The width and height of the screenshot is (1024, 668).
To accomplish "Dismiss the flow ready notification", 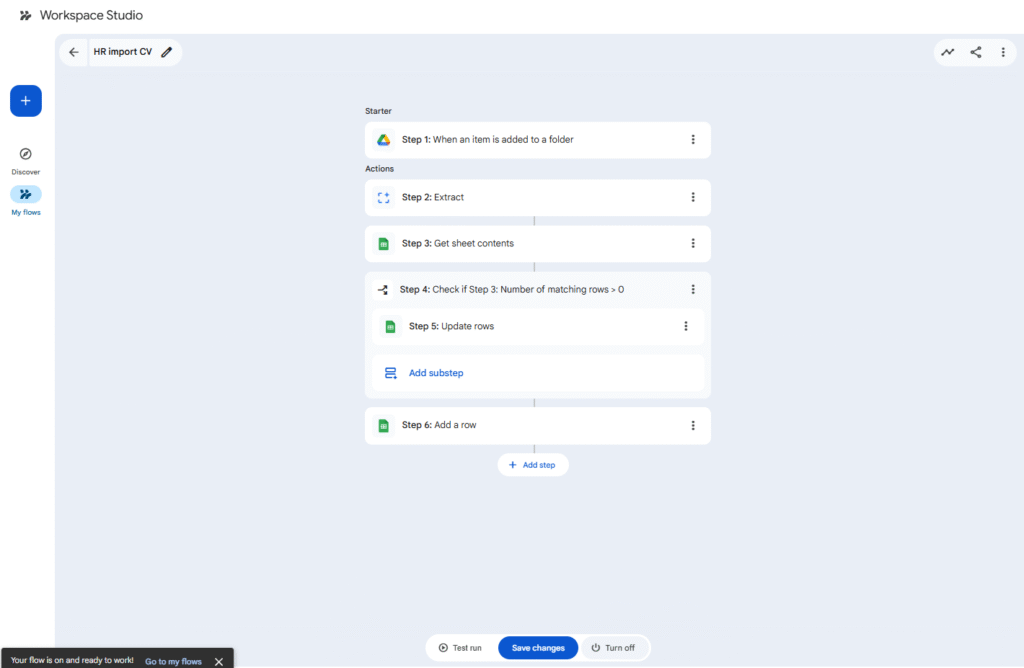I will pos(219,661).
